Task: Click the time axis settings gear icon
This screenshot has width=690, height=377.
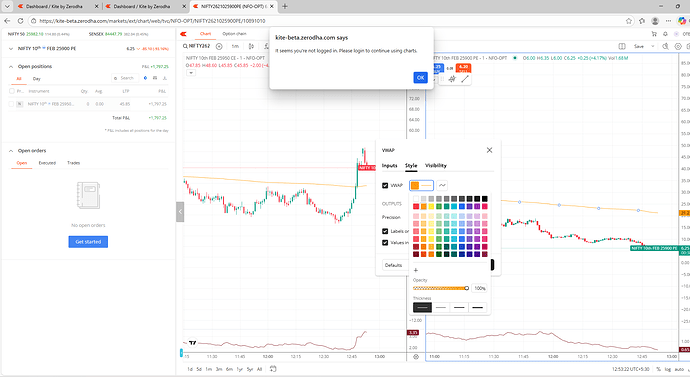Action: click(416, 357)
